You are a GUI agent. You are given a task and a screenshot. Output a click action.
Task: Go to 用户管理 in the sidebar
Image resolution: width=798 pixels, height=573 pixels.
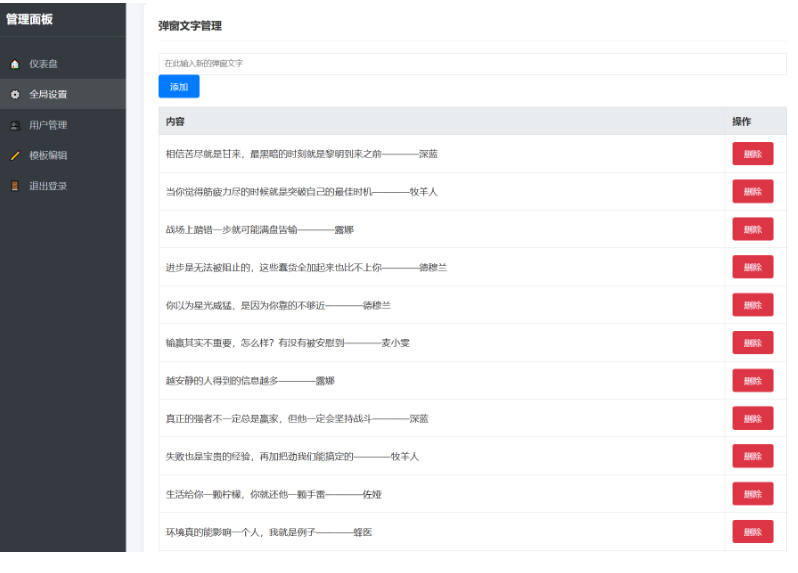click(63, 125)
